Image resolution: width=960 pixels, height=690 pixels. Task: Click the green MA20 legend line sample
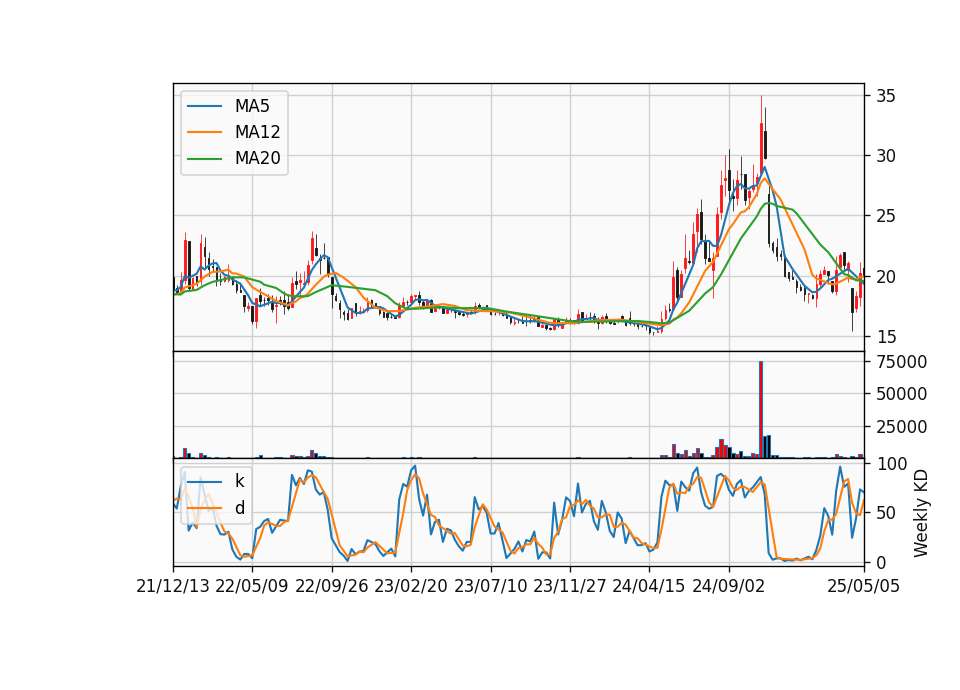pos(204,158)
